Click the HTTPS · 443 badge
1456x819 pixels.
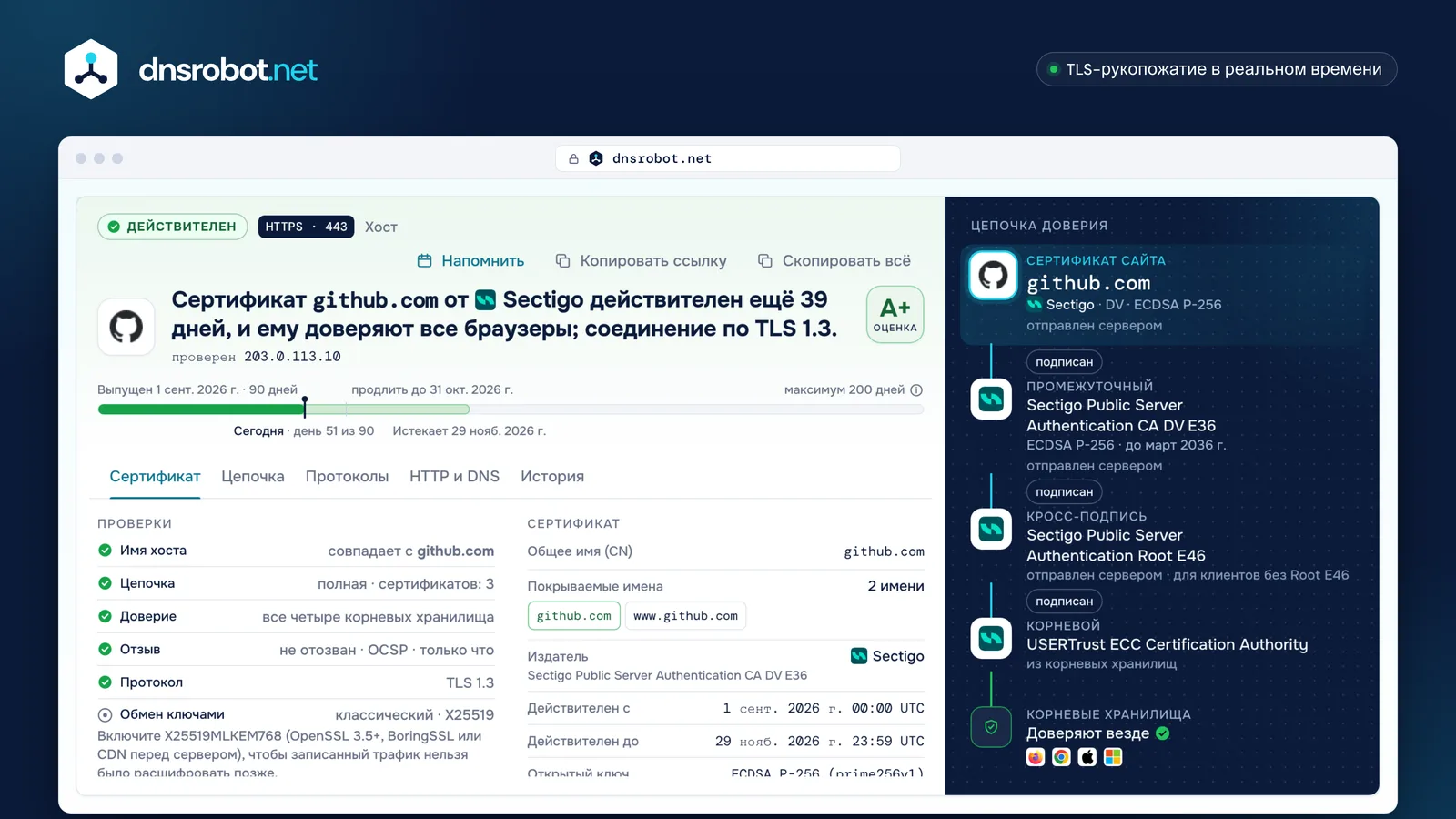(x=307, y=227)
